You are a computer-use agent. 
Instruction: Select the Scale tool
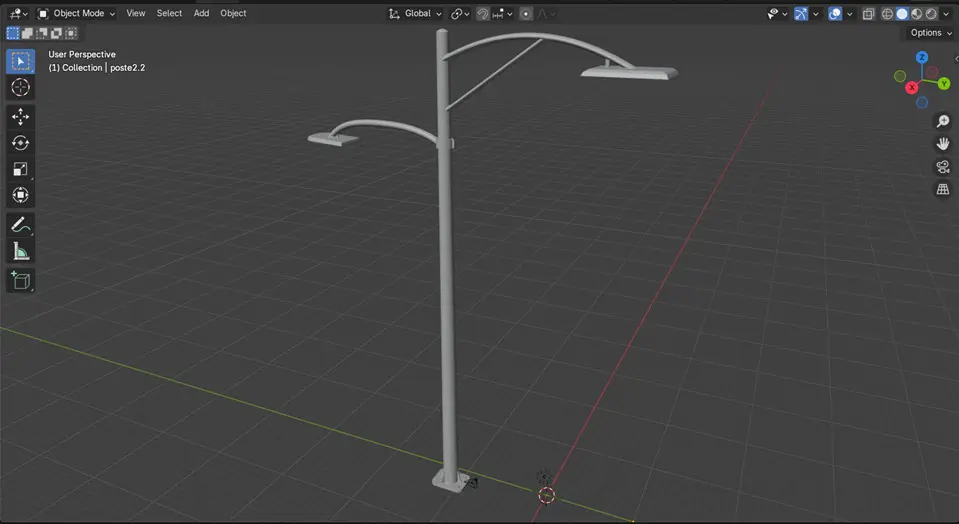click(x=20, y=169)
